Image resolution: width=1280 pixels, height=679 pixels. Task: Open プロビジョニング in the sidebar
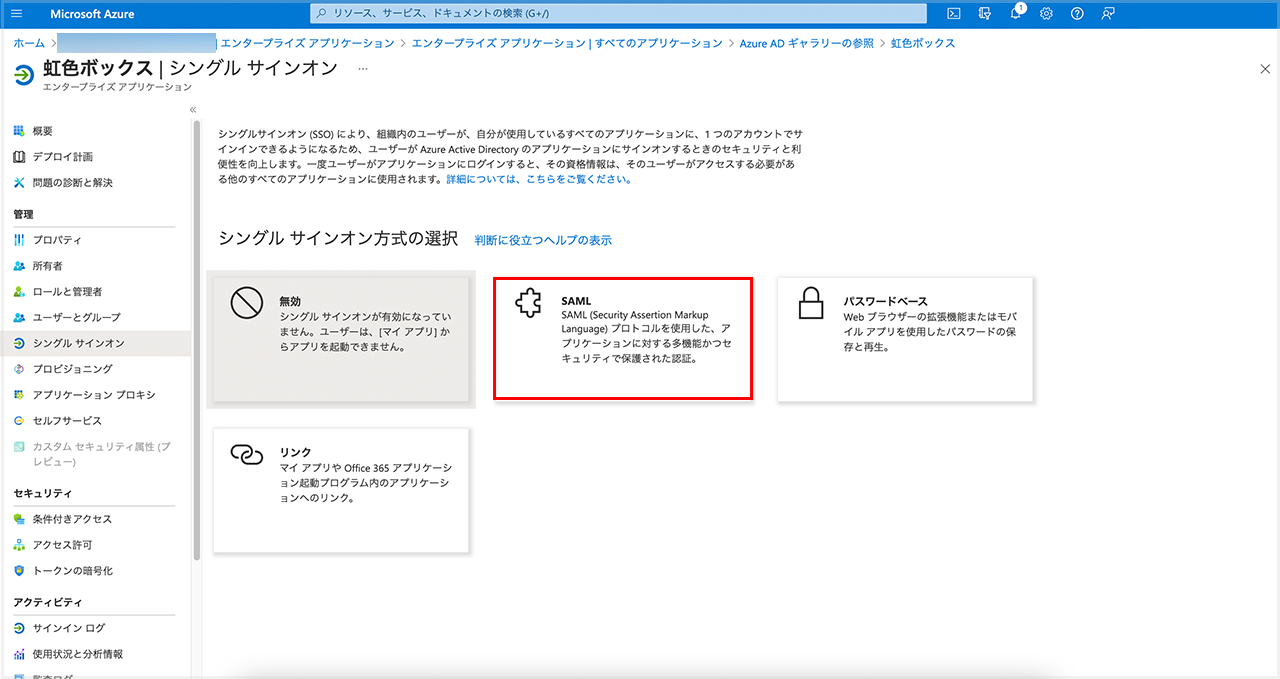pyautogui.click(x=72, y=369)
